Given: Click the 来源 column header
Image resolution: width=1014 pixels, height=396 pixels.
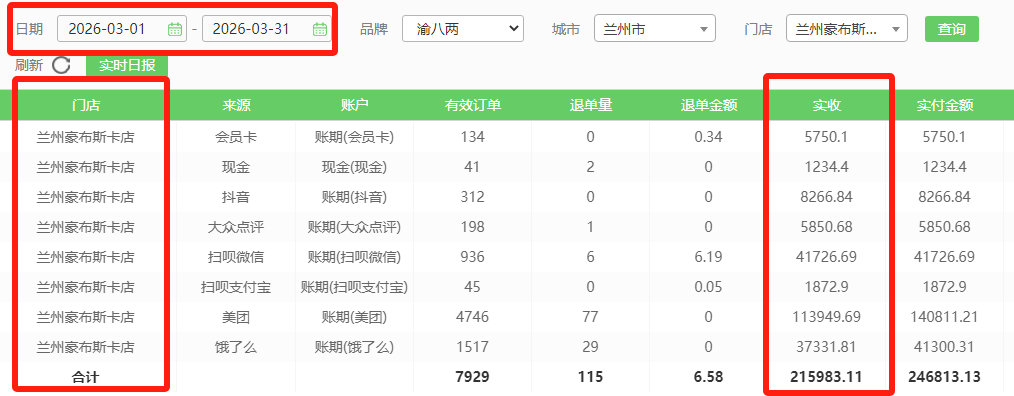Looking at the screenshot, I should 237,105.
